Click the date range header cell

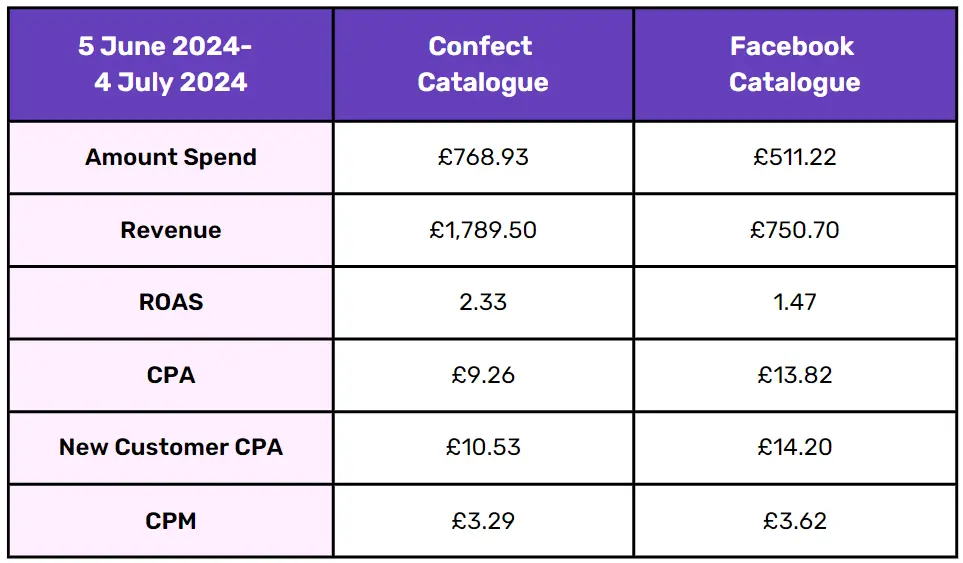coord(171,64)
